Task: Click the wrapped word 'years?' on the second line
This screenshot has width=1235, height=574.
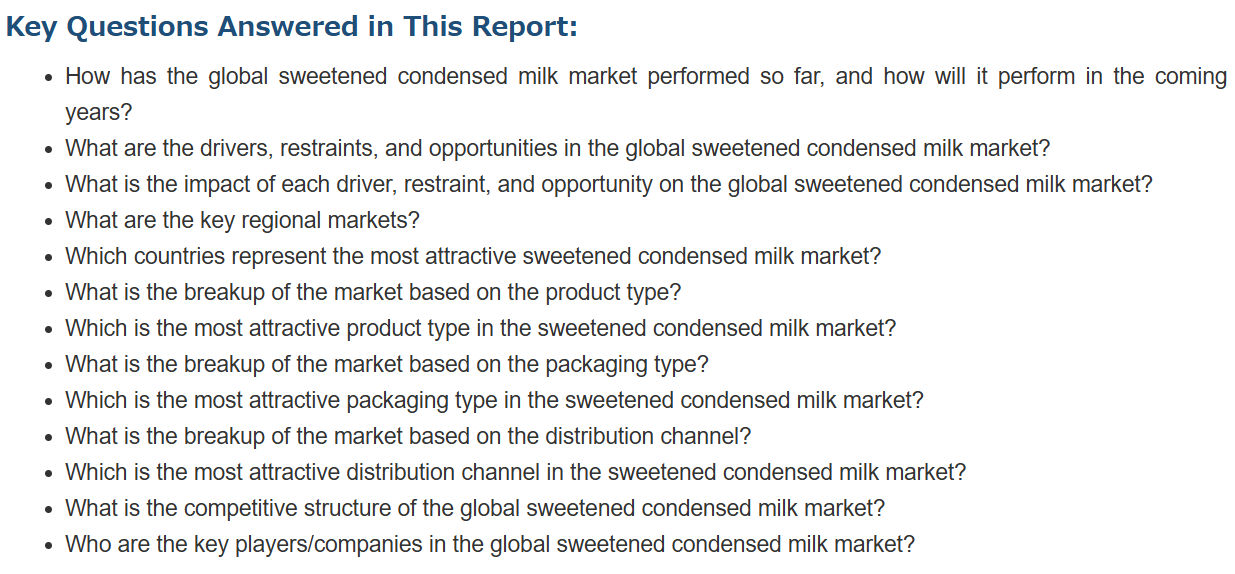Action: (99, 112)
